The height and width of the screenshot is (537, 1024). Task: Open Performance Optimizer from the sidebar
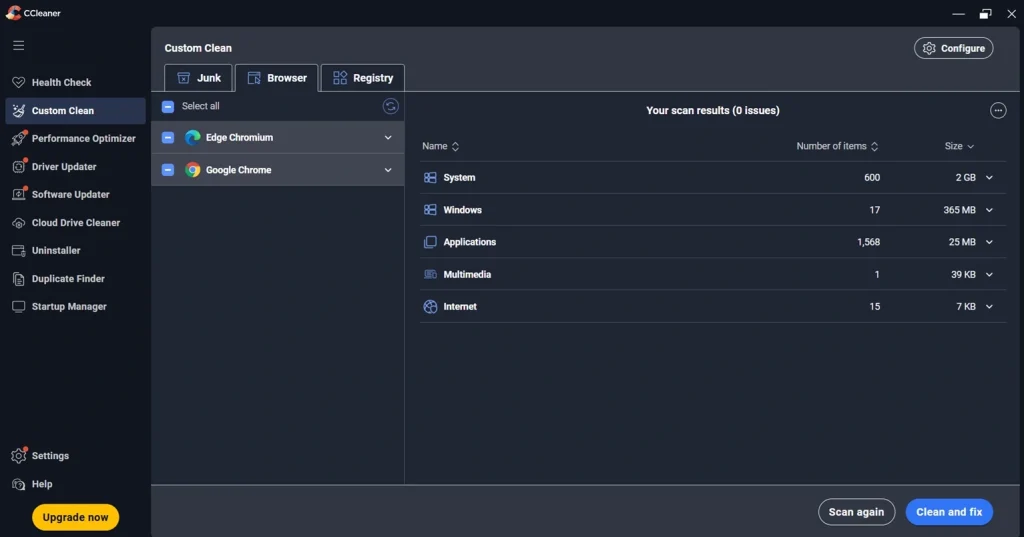[75, 138]
